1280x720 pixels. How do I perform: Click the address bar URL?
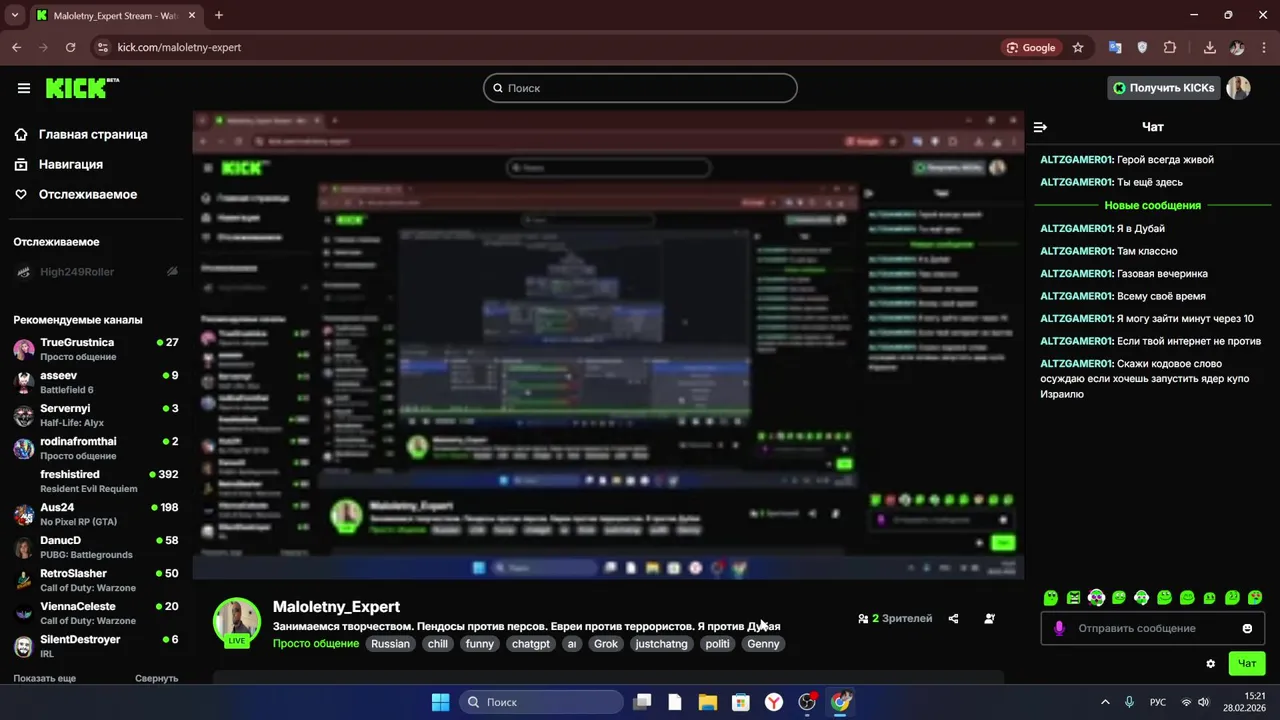[x=179, y=47]
